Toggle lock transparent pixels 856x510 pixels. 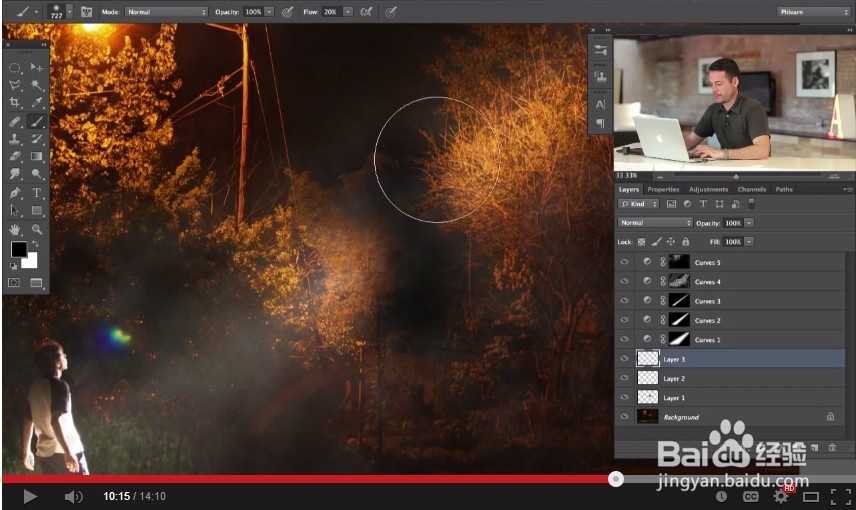(641, 241)
